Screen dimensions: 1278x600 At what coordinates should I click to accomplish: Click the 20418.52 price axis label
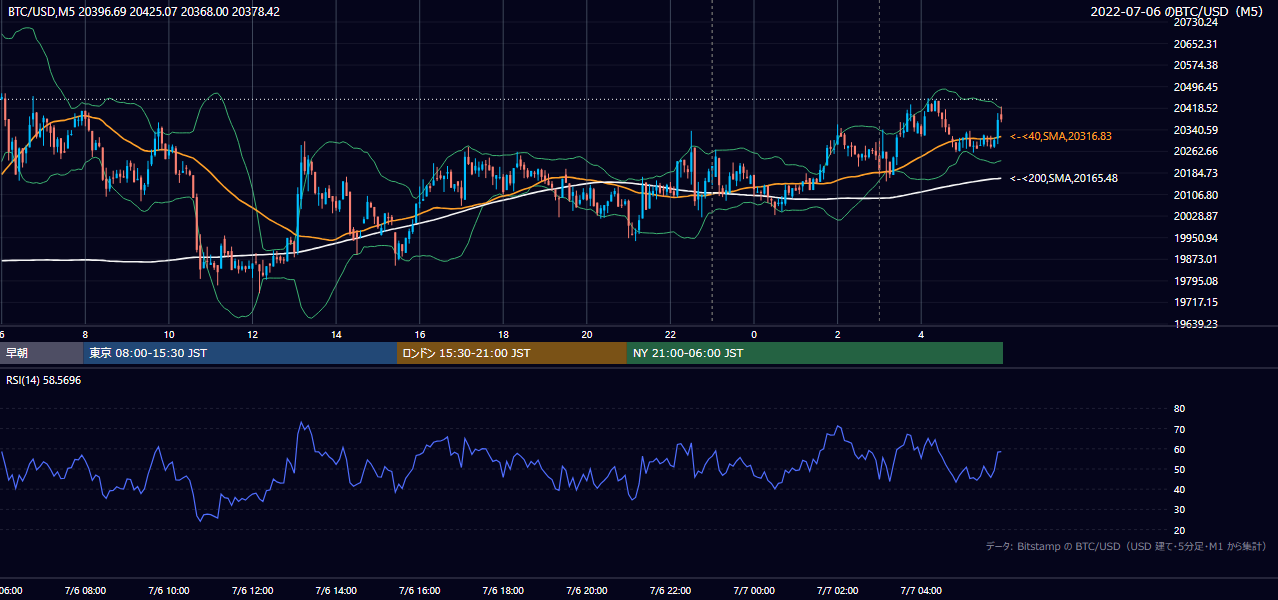pos(1195,108)
